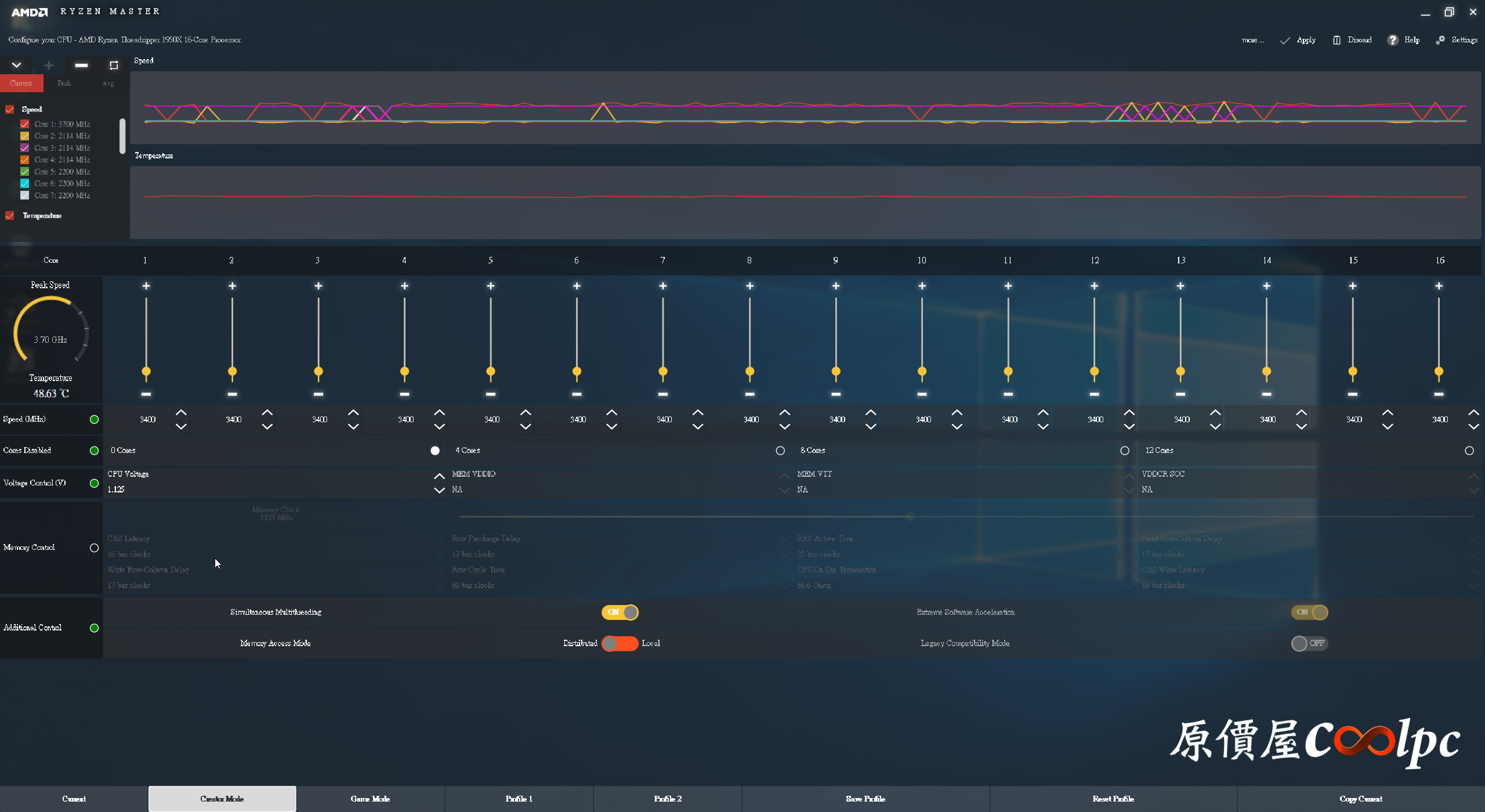
Task: Turn off Simultaneous Multithreading switch
Action: 620,612
